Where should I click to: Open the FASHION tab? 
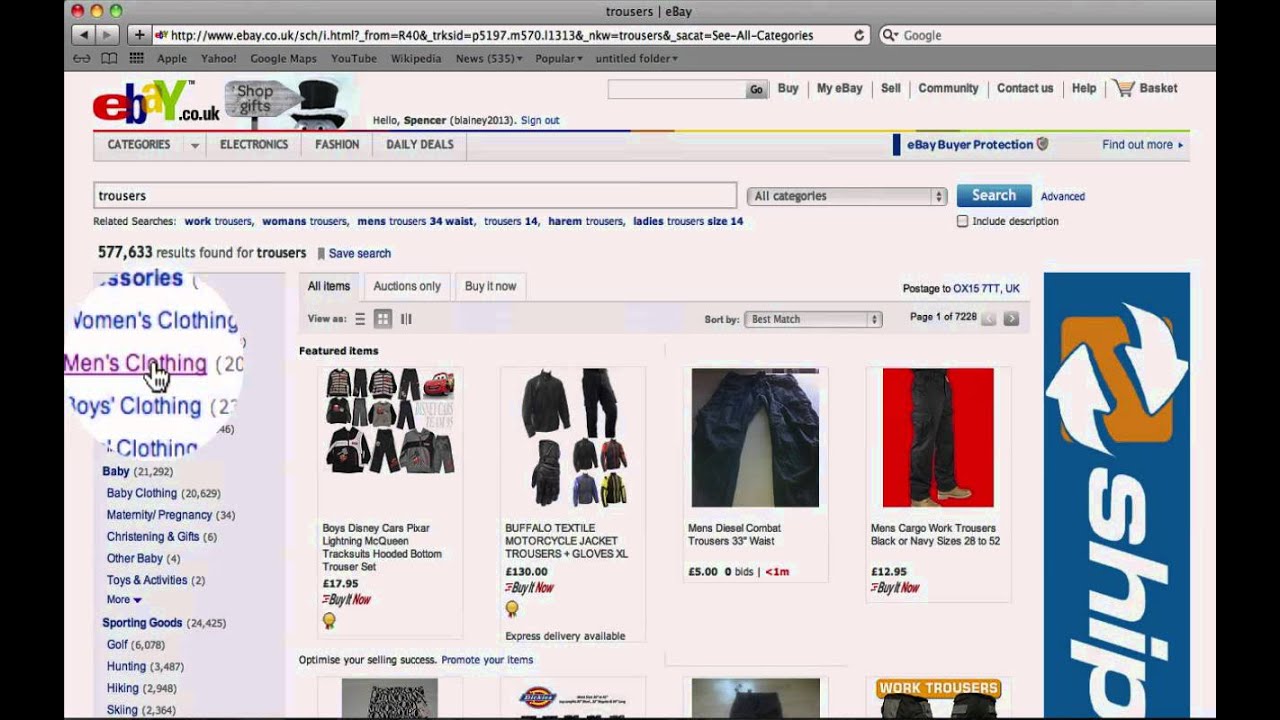click(337, 145)
